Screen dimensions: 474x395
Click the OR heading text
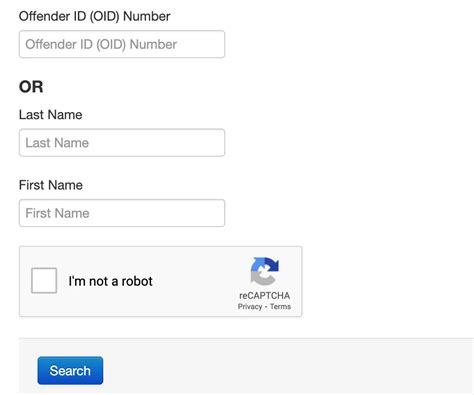tap(31, 87)
